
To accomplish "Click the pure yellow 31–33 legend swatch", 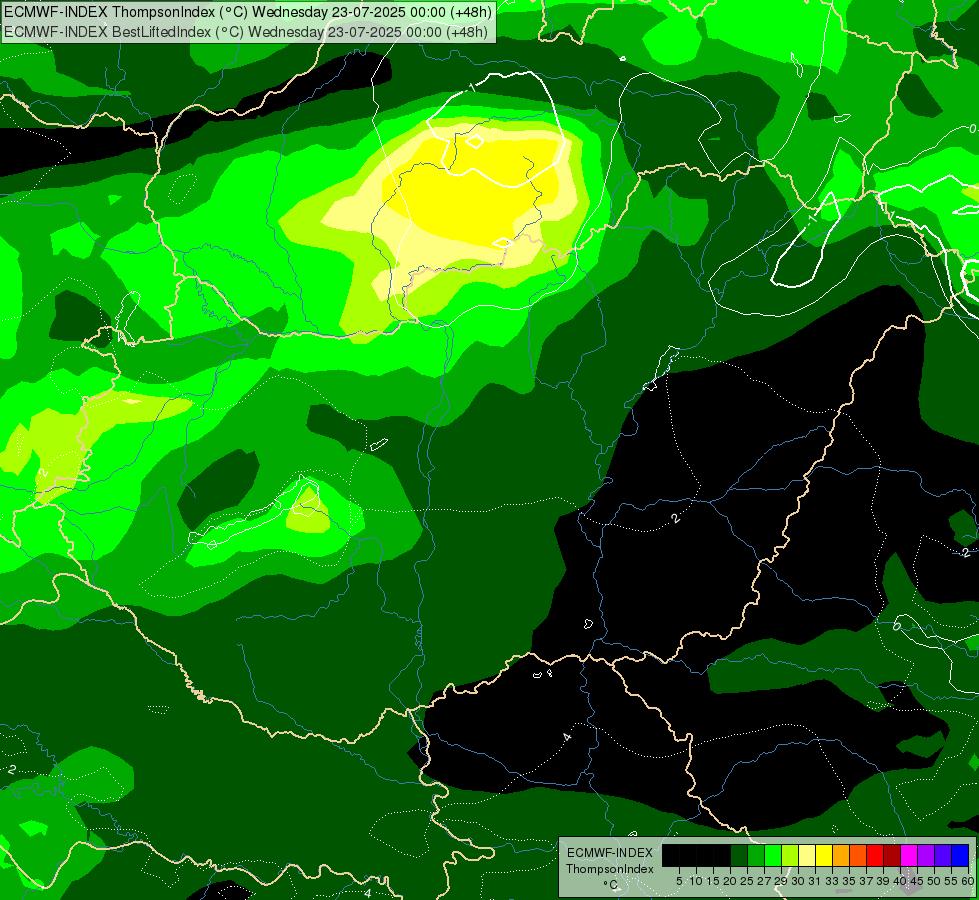I will pos(824,855).
